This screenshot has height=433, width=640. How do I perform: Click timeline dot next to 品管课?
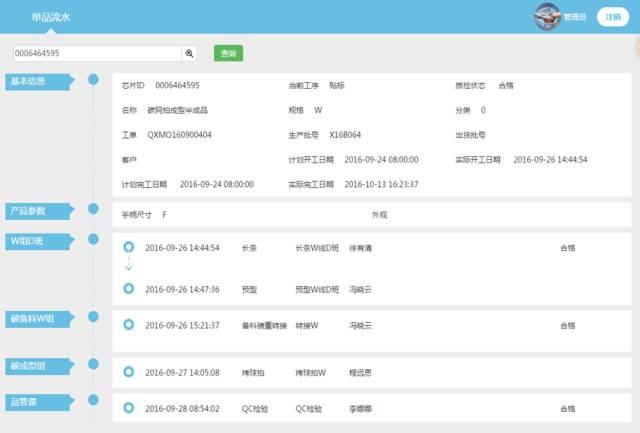coord(93,400)
